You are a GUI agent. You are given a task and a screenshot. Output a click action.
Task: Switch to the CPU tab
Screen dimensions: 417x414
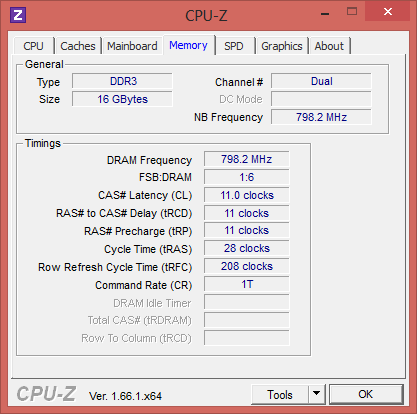point(34,46)
